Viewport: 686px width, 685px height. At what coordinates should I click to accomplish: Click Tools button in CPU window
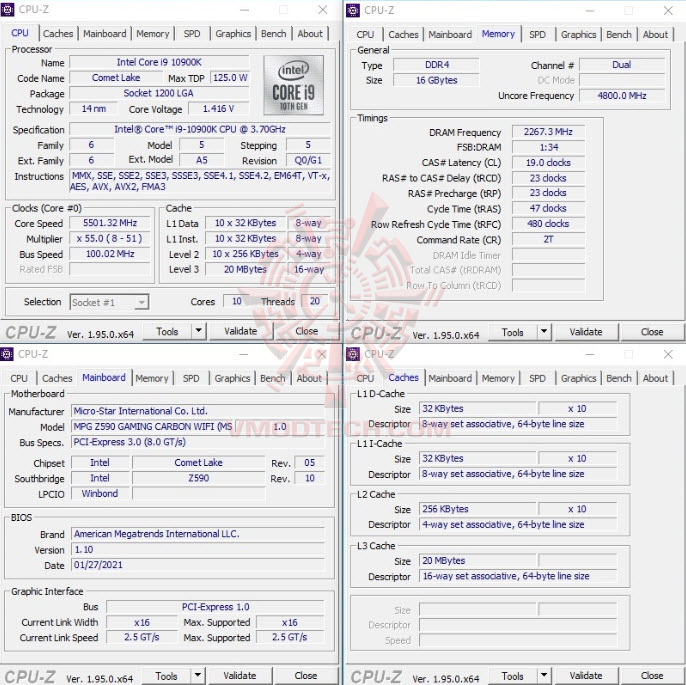point(168,331)
